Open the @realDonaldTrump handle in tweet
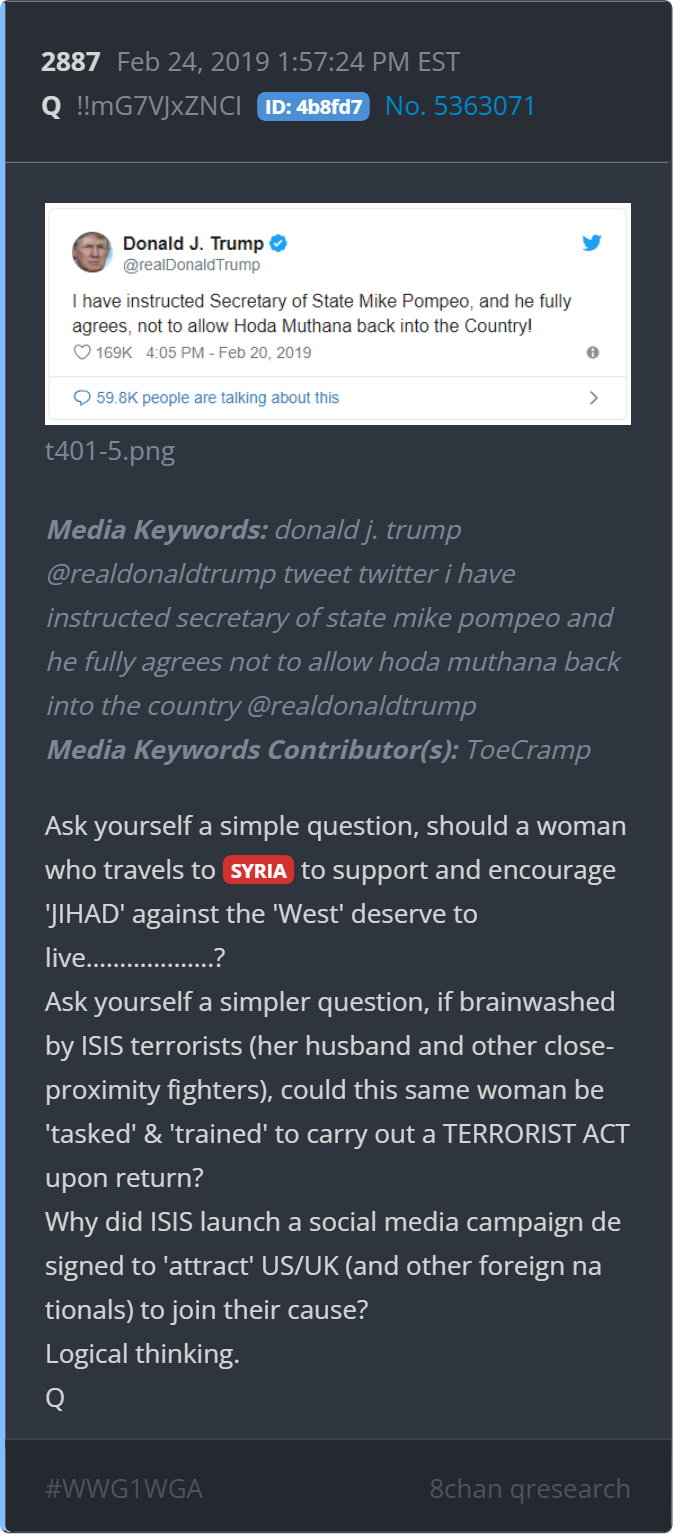The width and height of the screenshot is (674, 1534). [191, 265]
